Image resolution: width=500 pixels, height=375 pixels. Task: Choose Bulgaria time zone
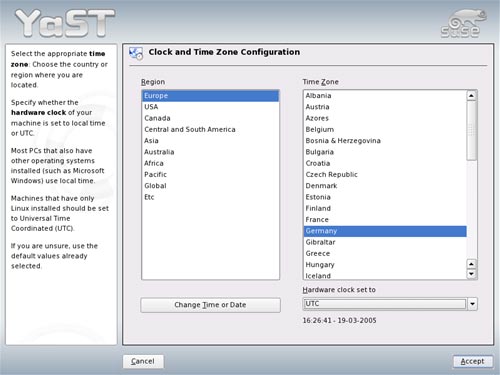[x=385, y=152]
